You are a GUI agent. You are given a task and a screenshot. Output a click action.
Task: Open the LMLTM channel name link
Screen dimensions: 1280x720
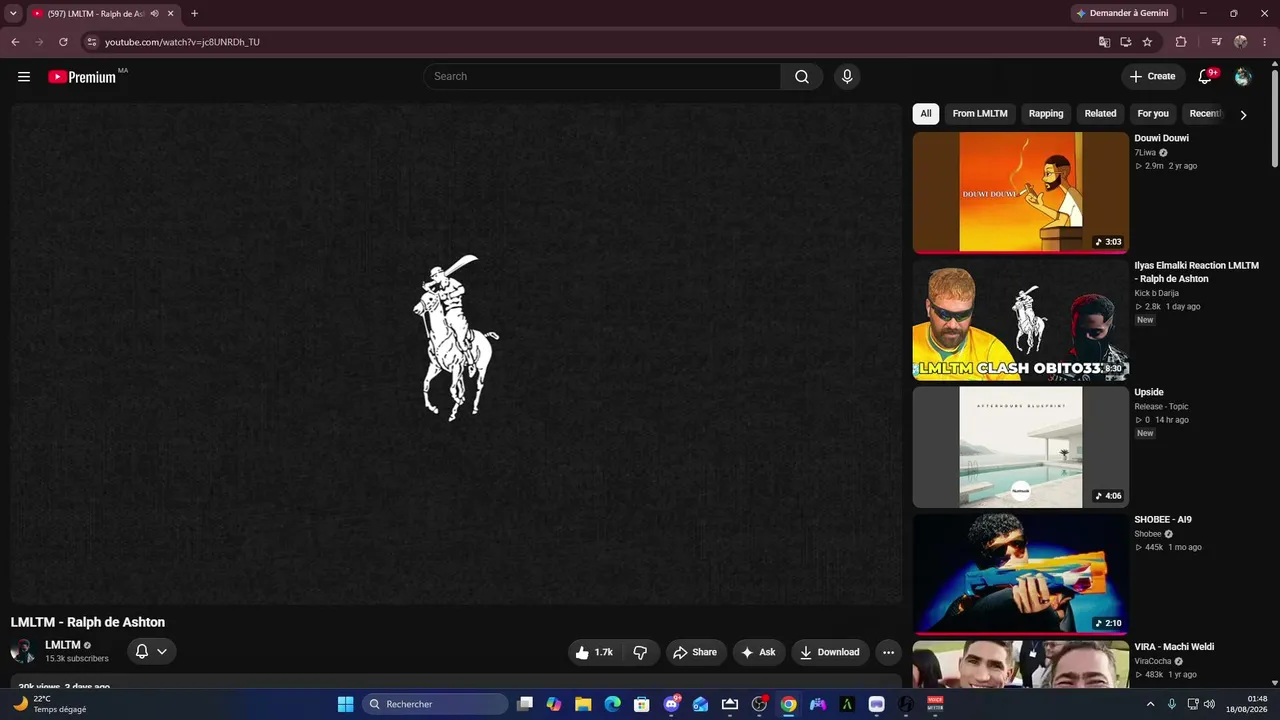coord(62,645)
